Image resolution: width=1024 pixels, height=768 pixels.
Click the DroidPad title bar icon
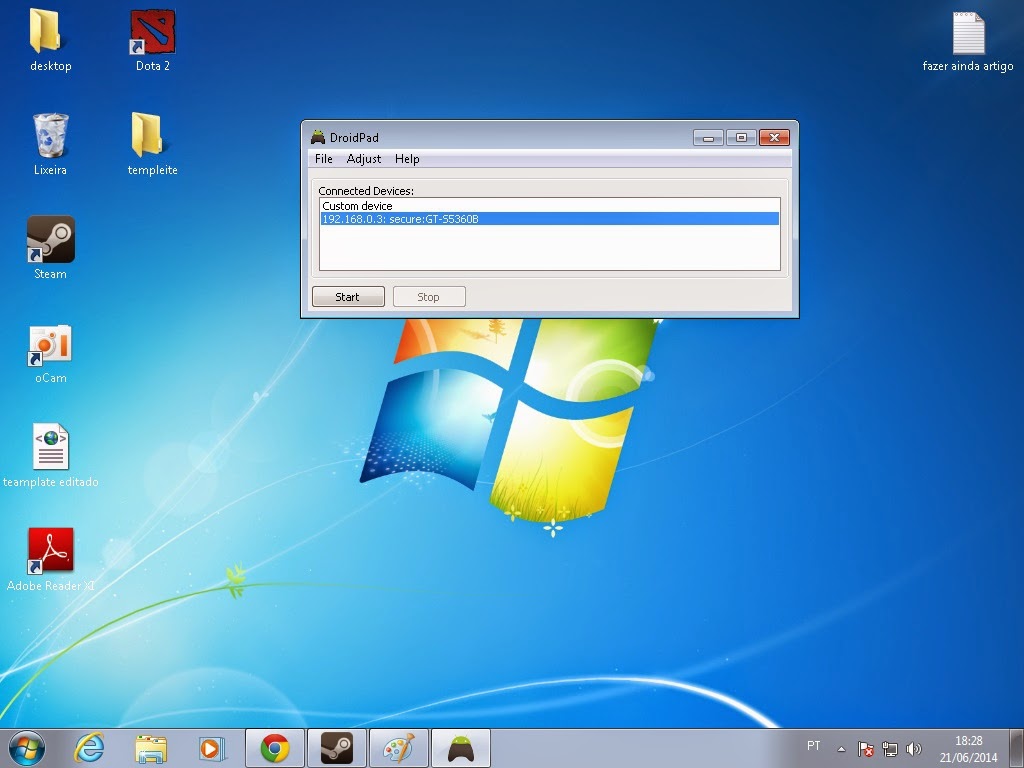click(318, 137)
